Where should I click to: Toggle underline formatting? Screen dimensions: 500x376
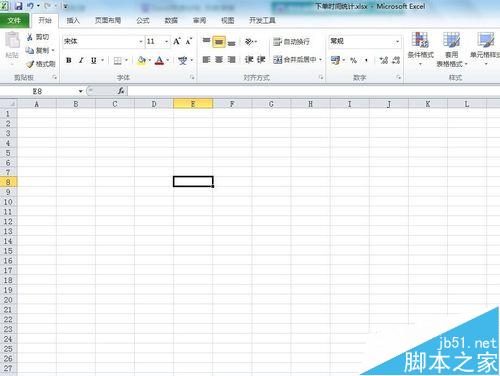click(x=94, y=60)
